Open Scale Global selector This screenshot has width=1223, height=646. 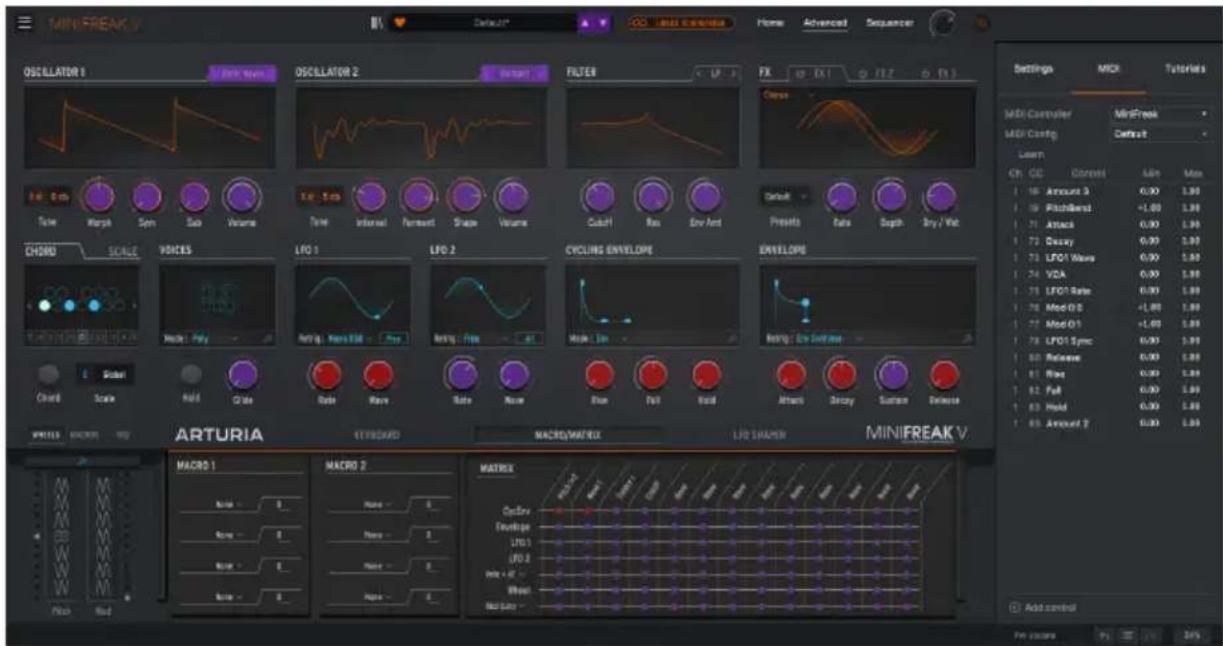pyautogui.click(x=106, y=374)
